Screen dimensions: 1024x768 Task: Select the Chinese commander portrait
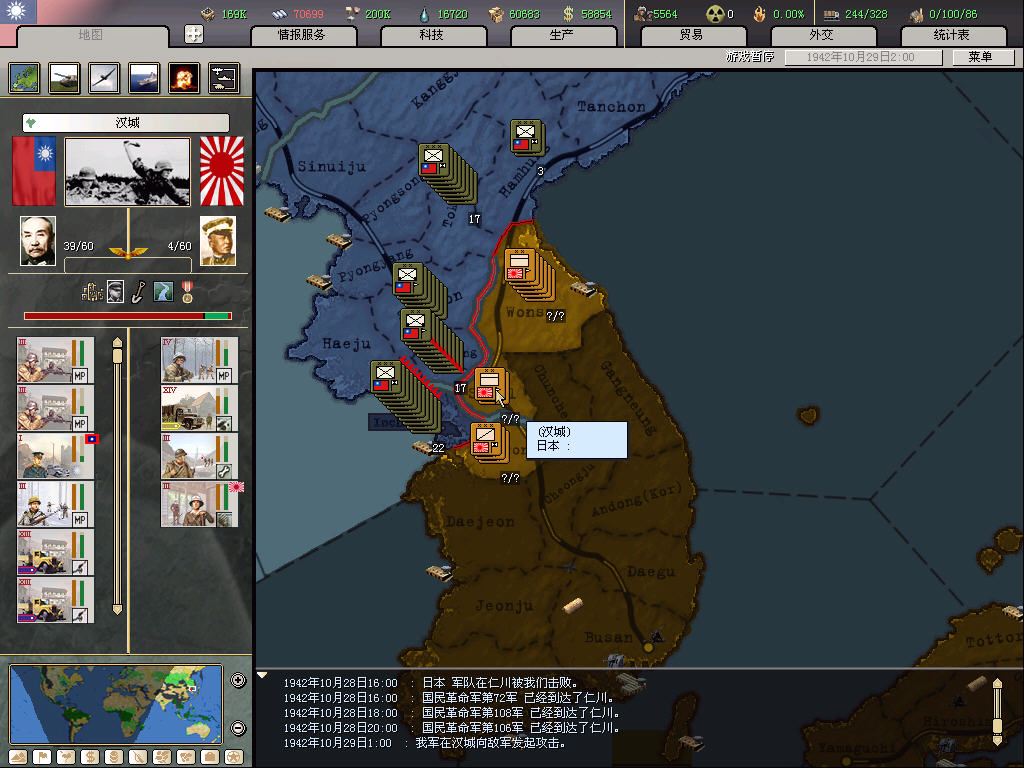click(38, 241)
